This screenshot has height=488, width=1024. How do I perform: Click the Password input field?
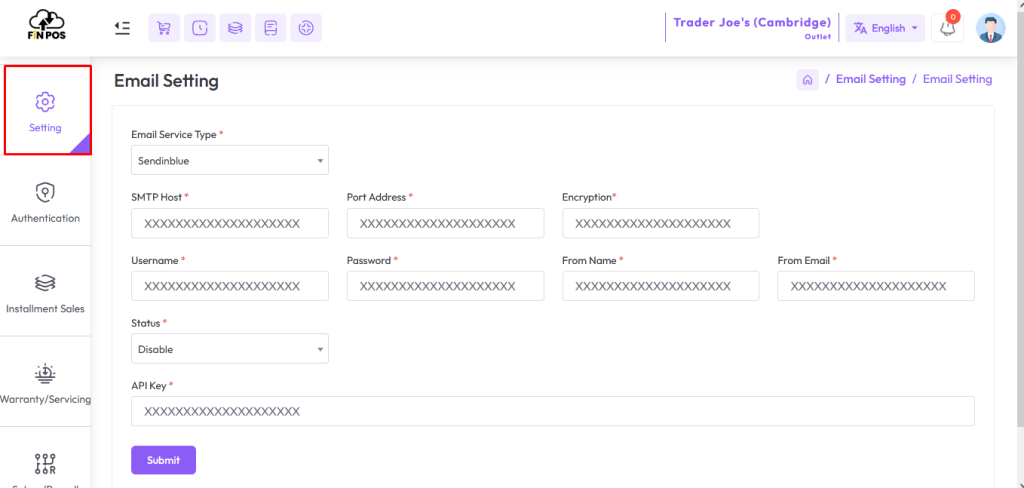pos(445,286)
